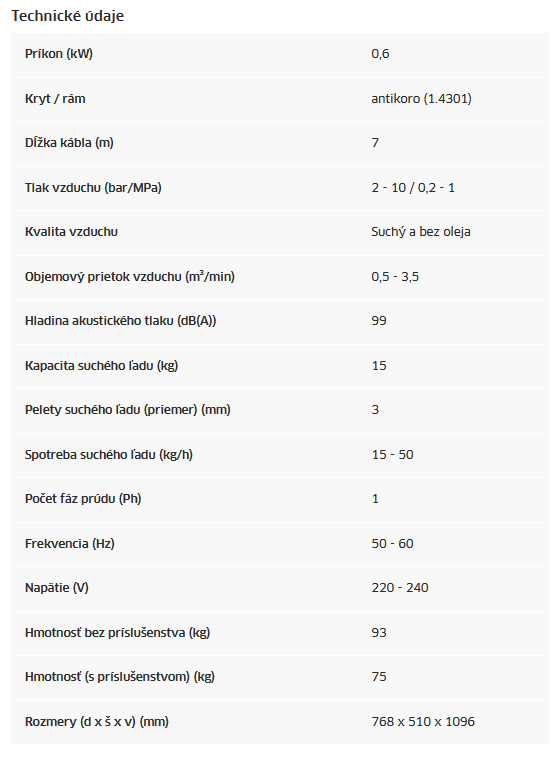The width and height of the screenshot is (555, 767).
Task: Click the 768 x 510 x 1096 dimensions value
Action: (x=423, y=722)
